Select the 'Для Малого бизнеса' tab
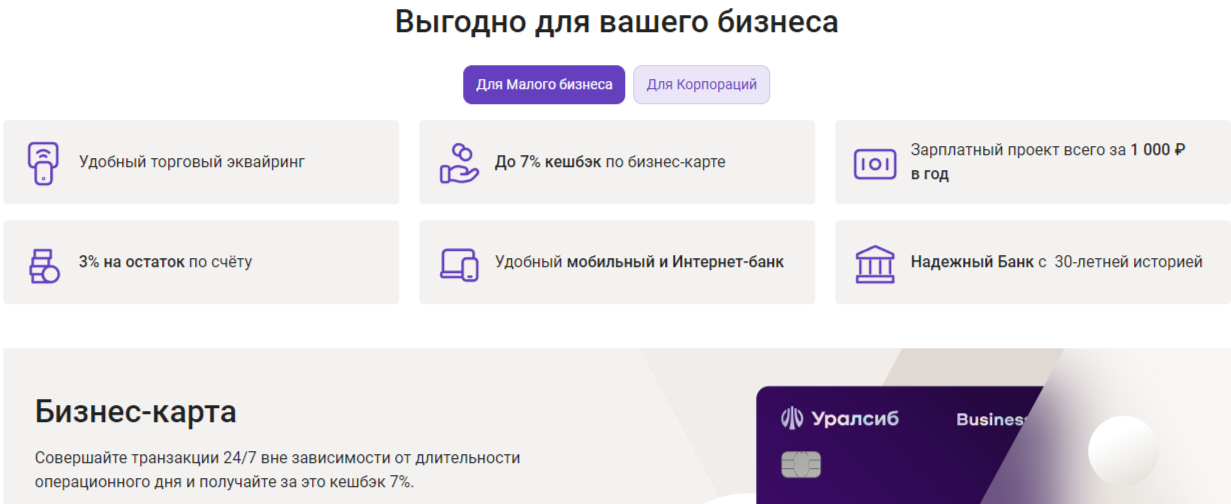The width and height of the screenshot is (1231, 504). point(544,85)
